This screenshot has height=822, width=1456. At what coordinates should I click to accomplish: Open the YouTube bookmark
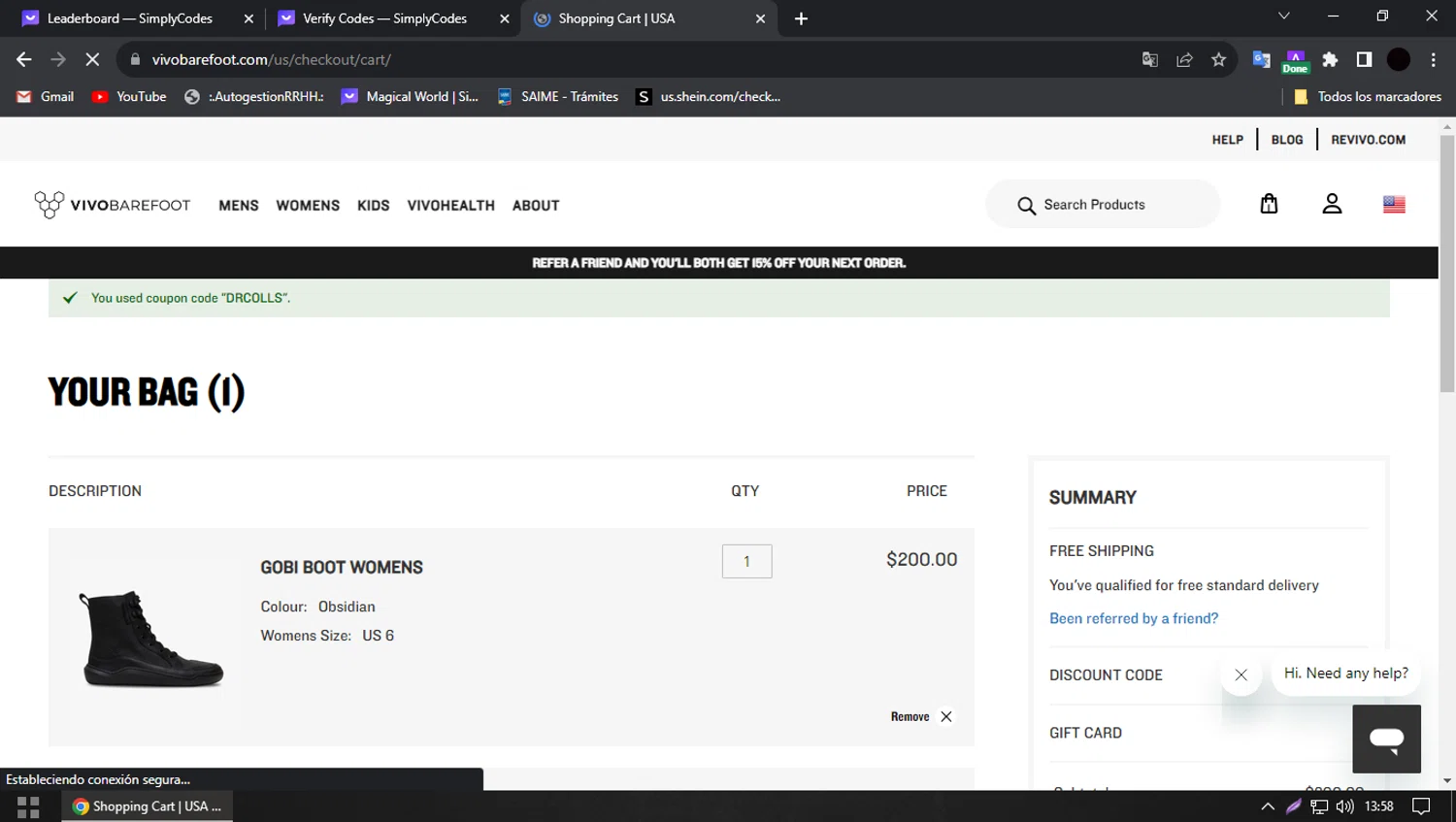pos(129,96)
